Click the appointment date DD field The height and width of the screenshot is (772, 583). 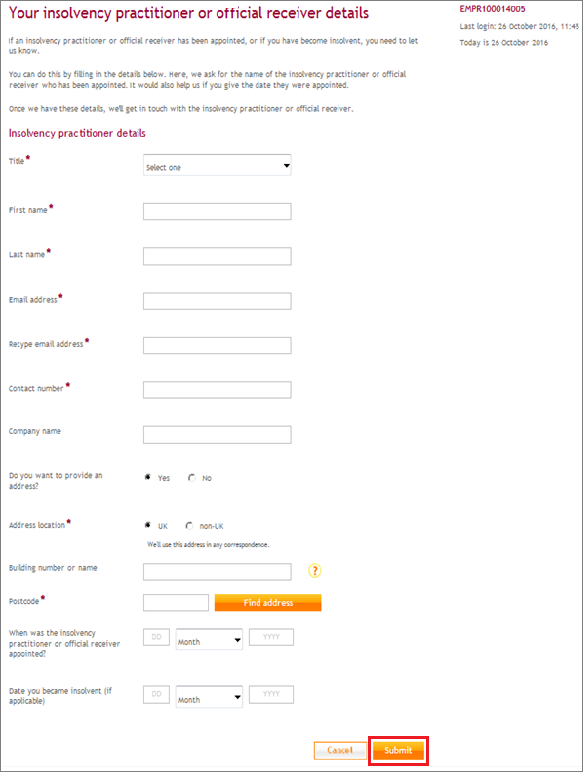coord(157,637)
